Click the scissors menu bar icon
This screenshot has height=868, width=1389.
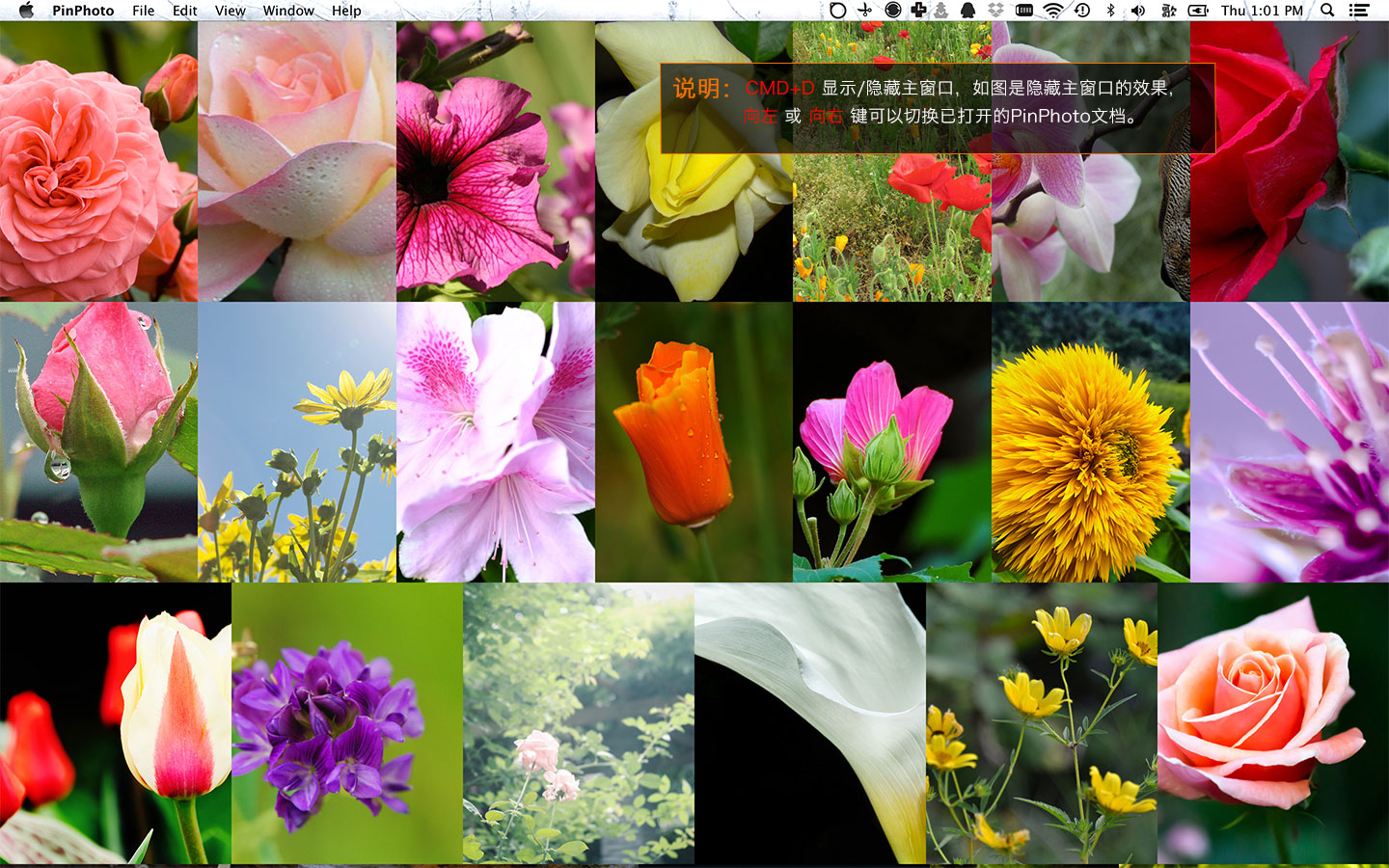(865, 11)
